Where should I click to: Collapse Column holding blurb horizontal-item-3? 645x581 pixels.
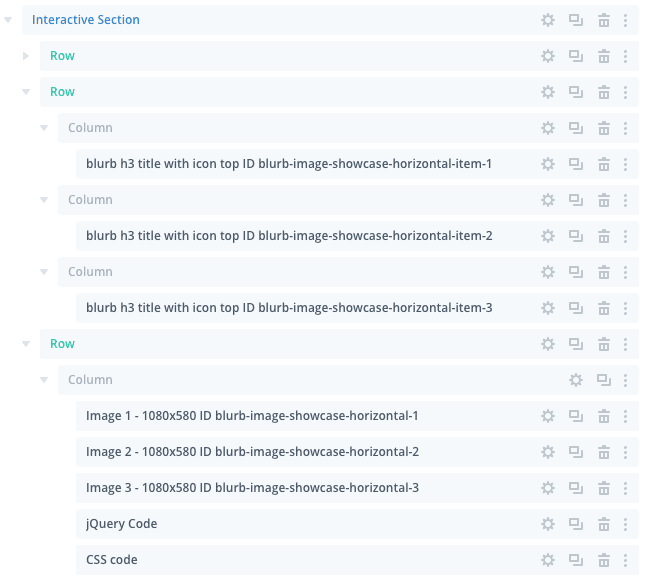click(x=44, y=272)
